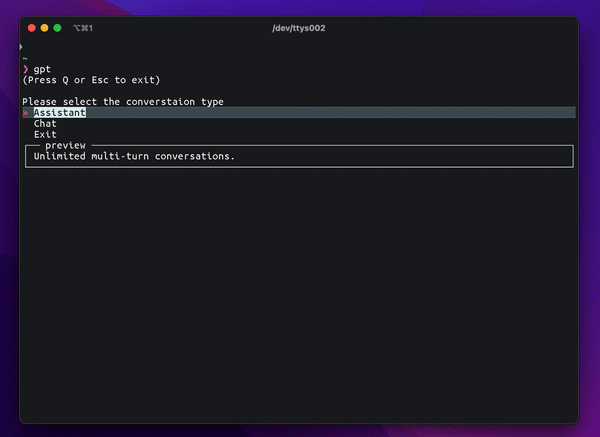The height and width of the screenshot is (437, 600).
Task: Click the preview pane label
Action: point(65,145)
